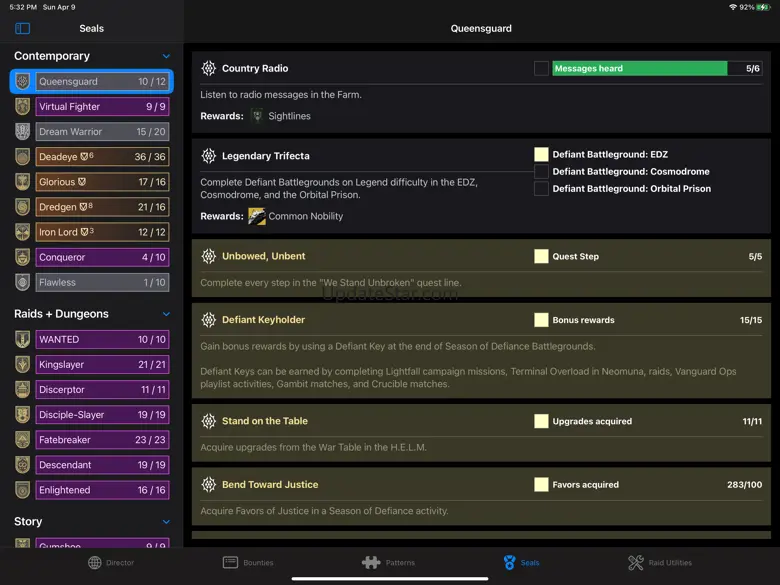The width and height of the screenshot is (780, 585).
Task: Toggle the Favors acquired checkbox
Action: [x=541, y=485]
